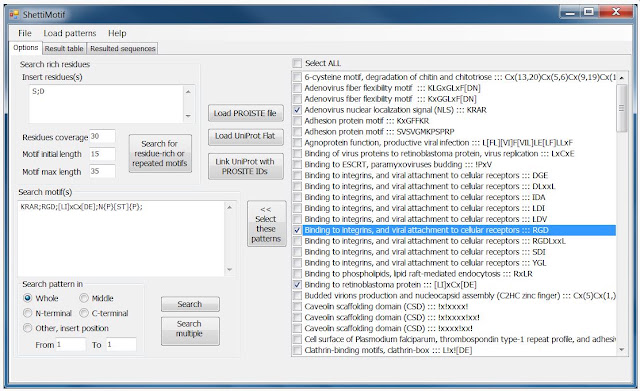
Task: Toggle the Select ALL checkbox
Action: [x=297, y=63]
